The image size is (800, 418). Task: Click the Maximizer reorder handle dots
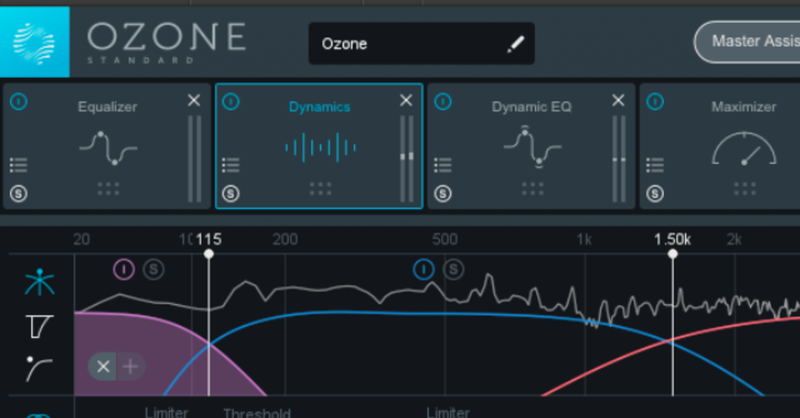(745, 189)
